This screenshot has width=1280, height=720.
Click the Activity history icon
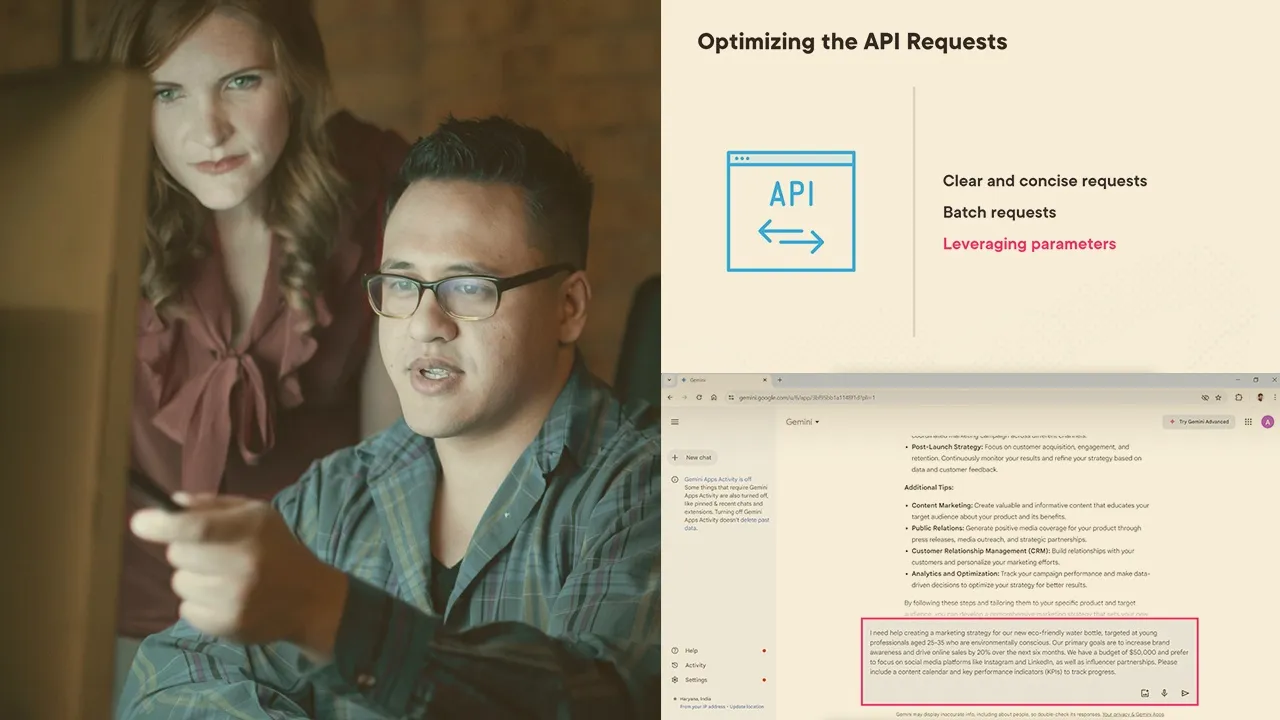tap(675, 665)
